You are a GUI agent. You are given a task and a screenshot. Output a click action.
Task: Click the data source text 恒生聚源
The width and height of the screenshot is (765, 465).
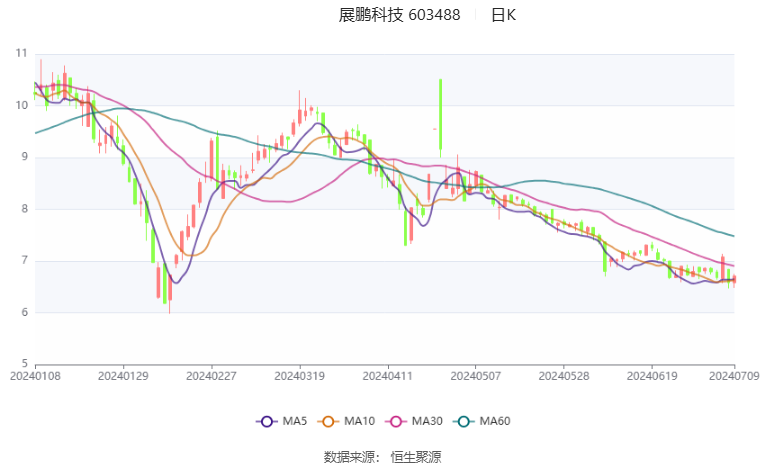(x=416, y=457)
